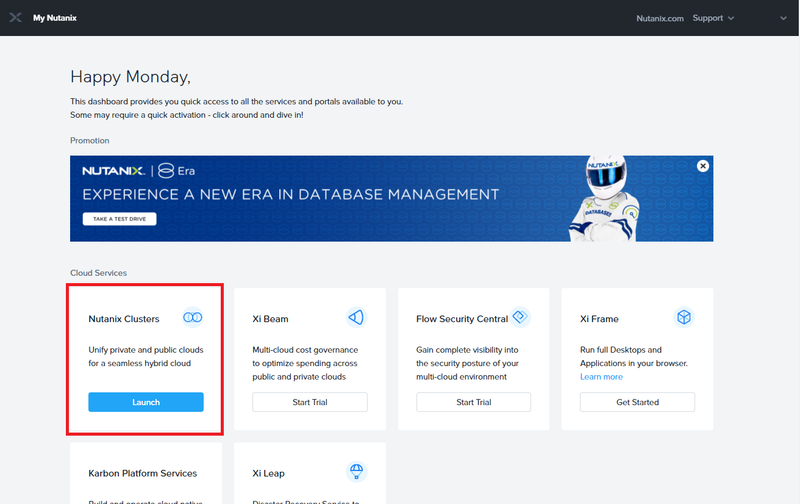The image size is (800, 504).
Task: Click Take a Test Drive button
Action: 119,219
